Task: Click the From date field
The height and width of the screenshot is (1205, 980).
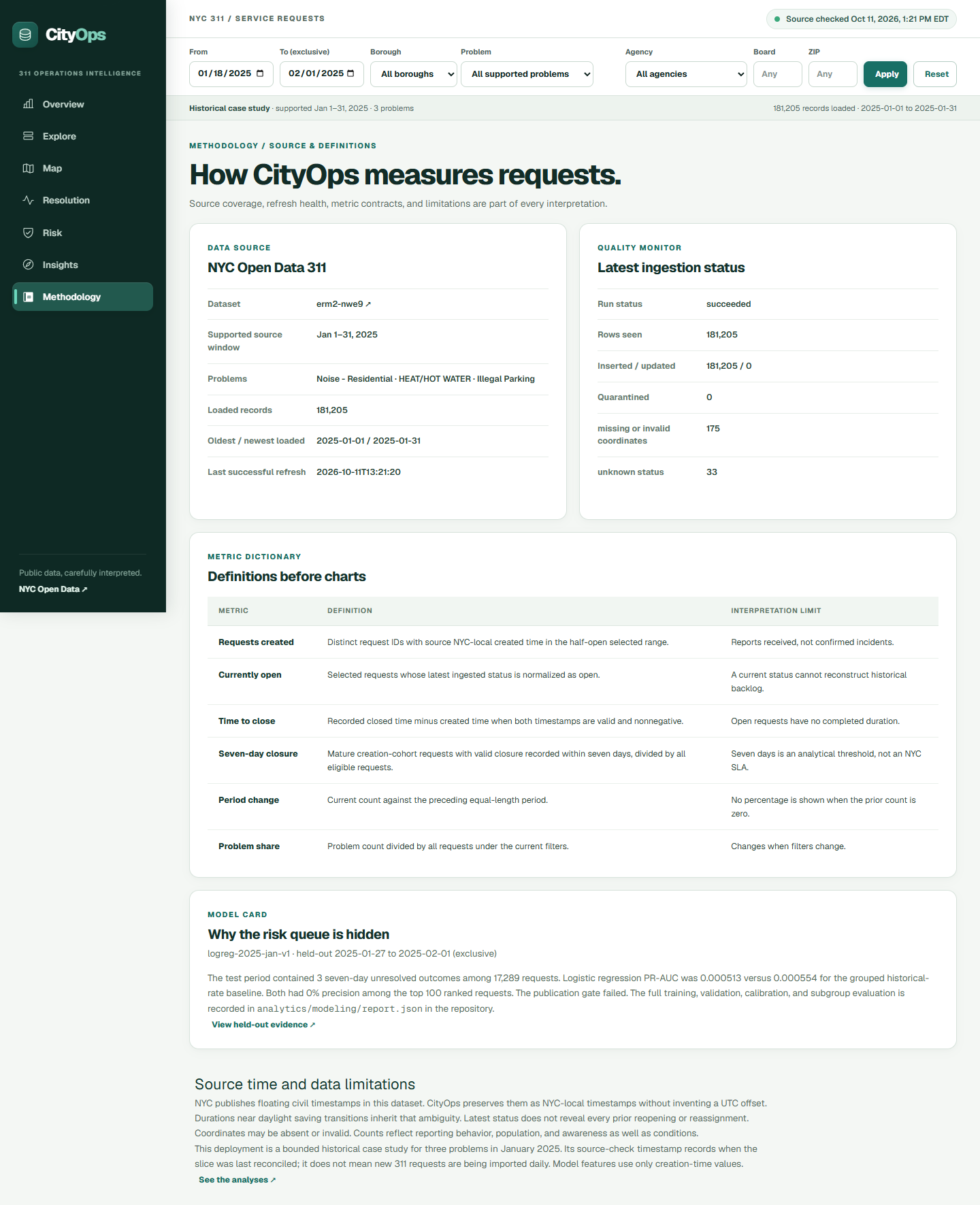Action: (231, 74)
